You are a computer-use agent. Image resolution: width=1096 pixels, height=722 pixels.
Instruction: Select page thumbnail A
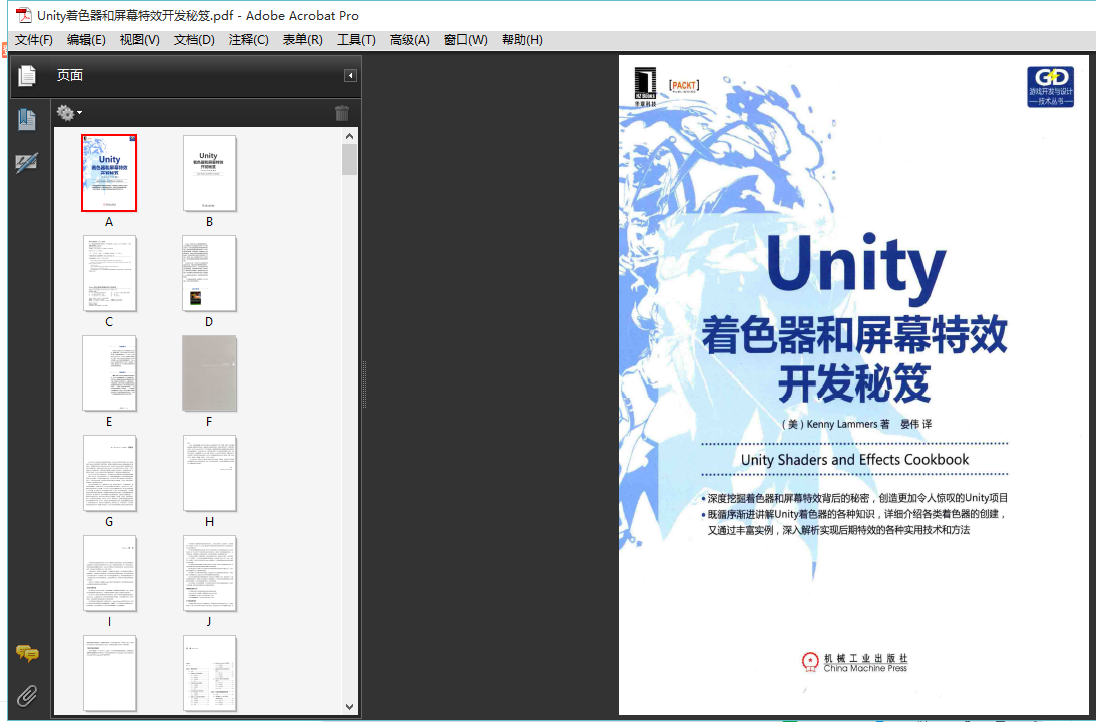109,173
